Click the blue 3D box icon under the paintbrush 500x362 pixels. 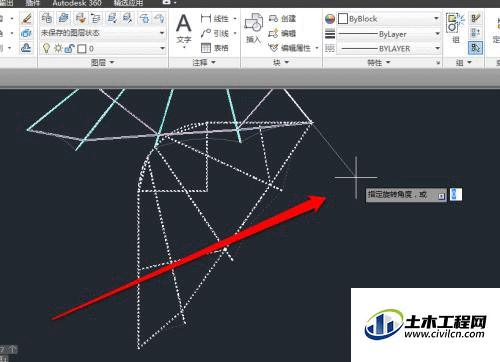[x=26, y=33]
